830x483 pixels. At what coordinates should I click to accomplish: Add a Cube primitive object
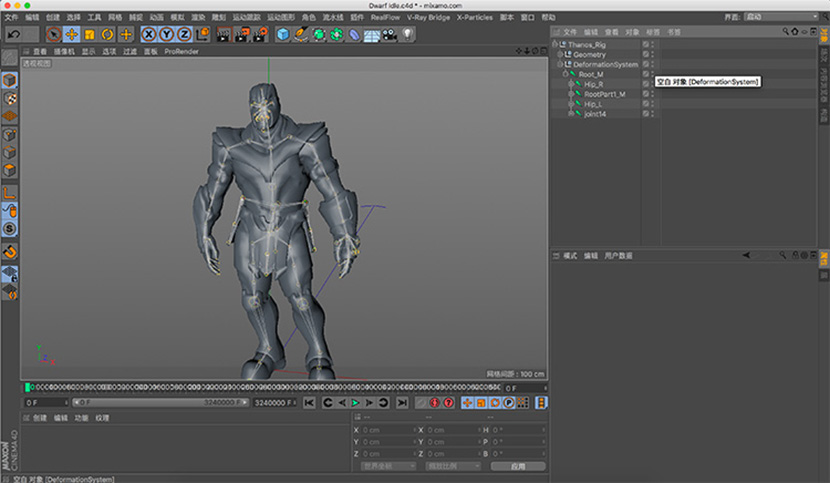tap(283, 35)
